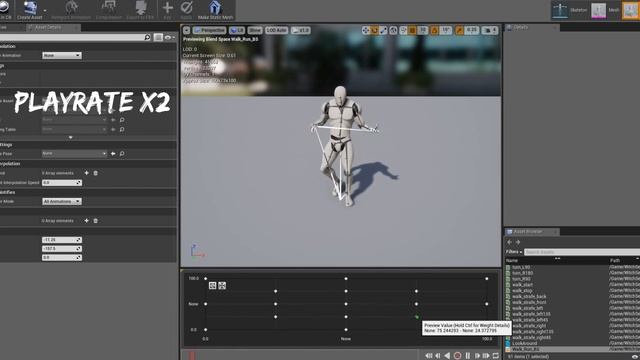Select walk_start in the Asset Browser
Screen dimensions: 640x360
point(522,284)
